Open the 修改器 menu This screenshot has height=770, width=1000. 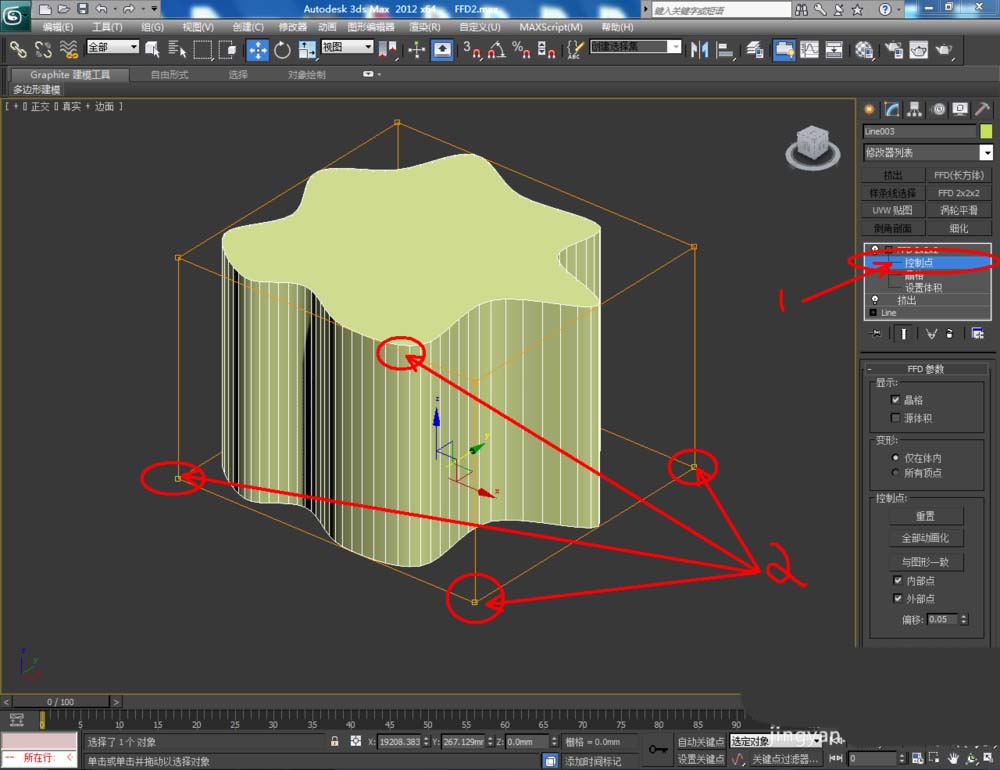point(292,27)
